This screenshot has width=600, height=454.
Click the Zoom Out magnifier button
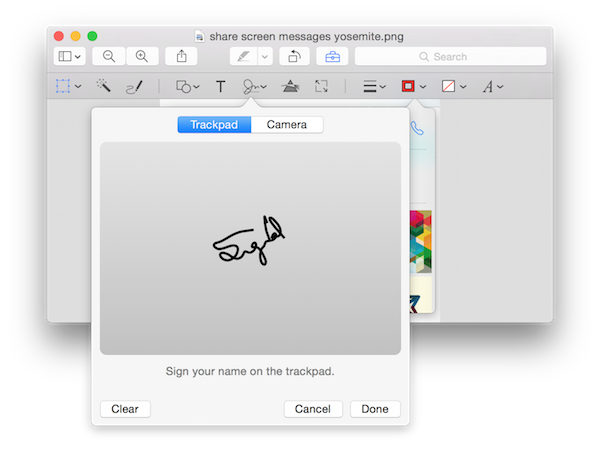coord(108,57)
